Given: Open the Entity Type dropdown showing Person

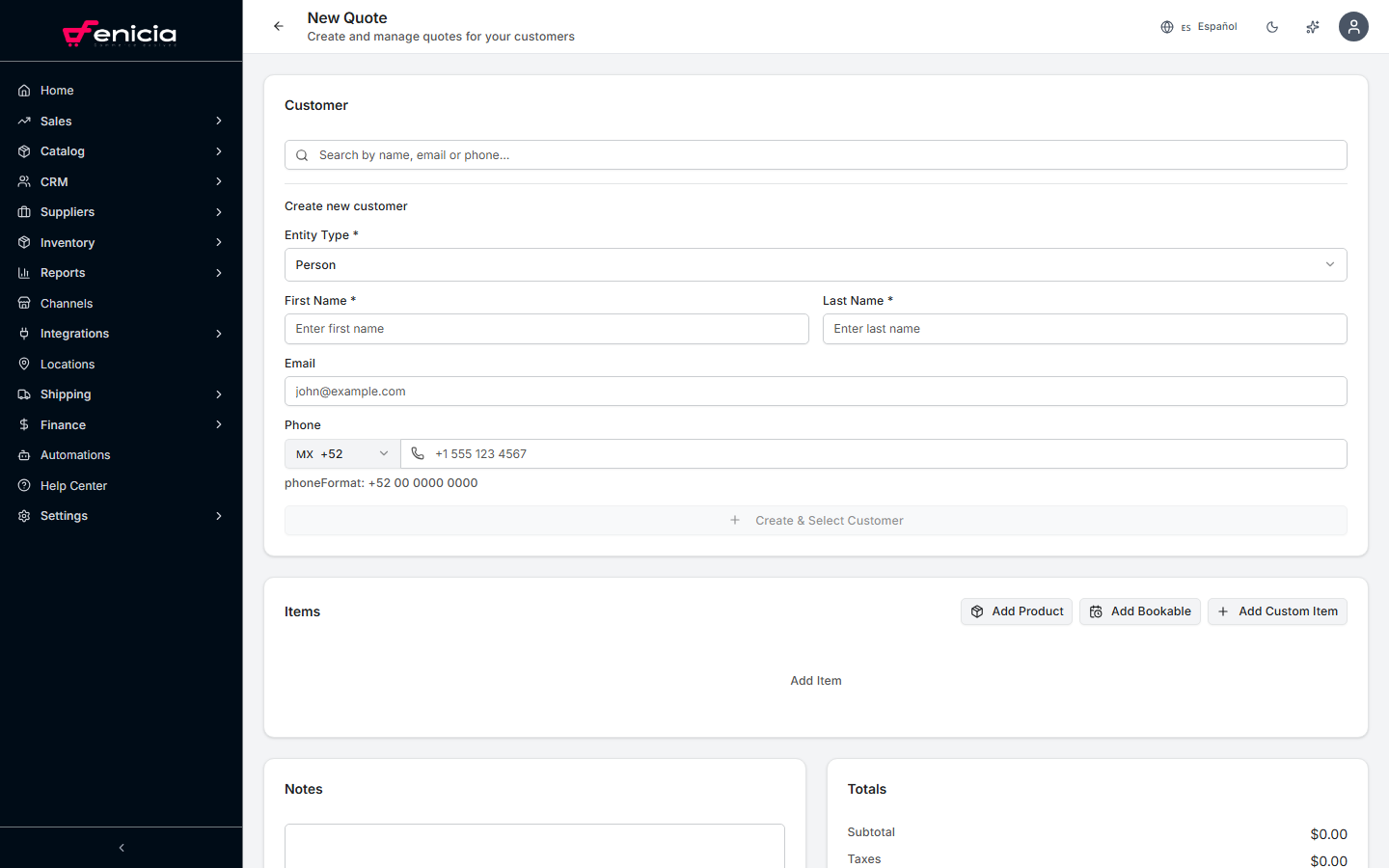Looking at the screenshot, I should [815, 265].
